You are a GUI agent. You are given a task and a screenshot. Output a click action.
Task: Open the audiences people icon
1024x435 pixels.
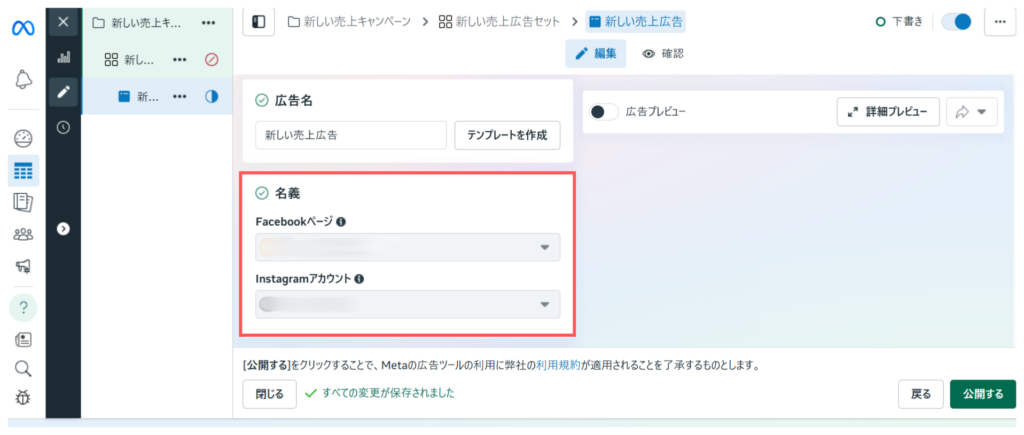pyautogui.click(x=23, y=235)
